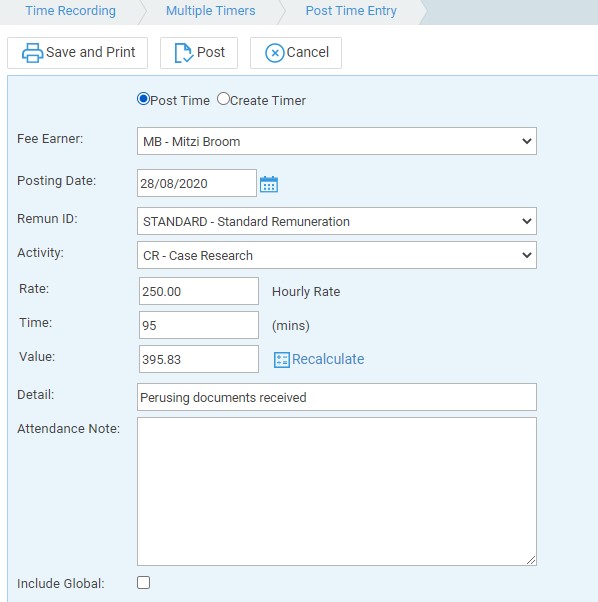Click the Time minutes field
598x602 pixels.
click(x=199, y=325)
